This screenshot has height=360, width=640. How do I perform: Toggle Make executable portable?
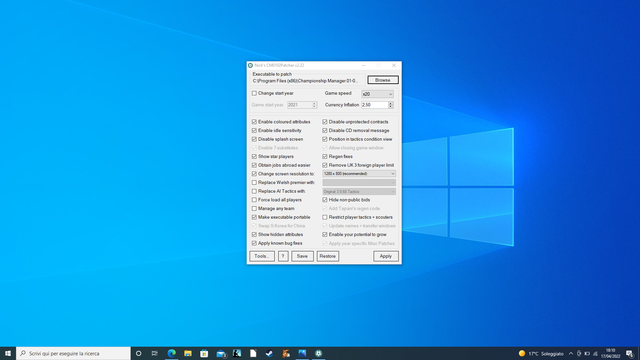[254, 217]
